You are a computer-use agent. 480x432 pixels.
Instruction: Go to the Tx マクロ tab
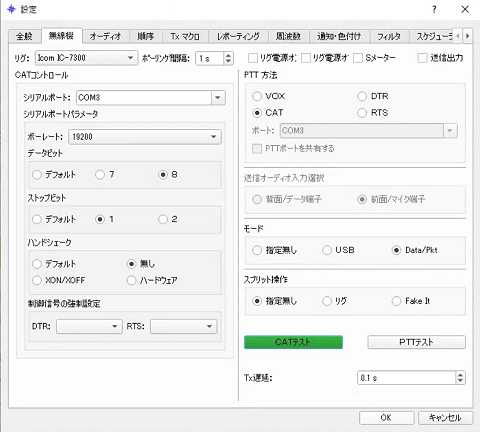pyautogui.click(x=185, y=36)
